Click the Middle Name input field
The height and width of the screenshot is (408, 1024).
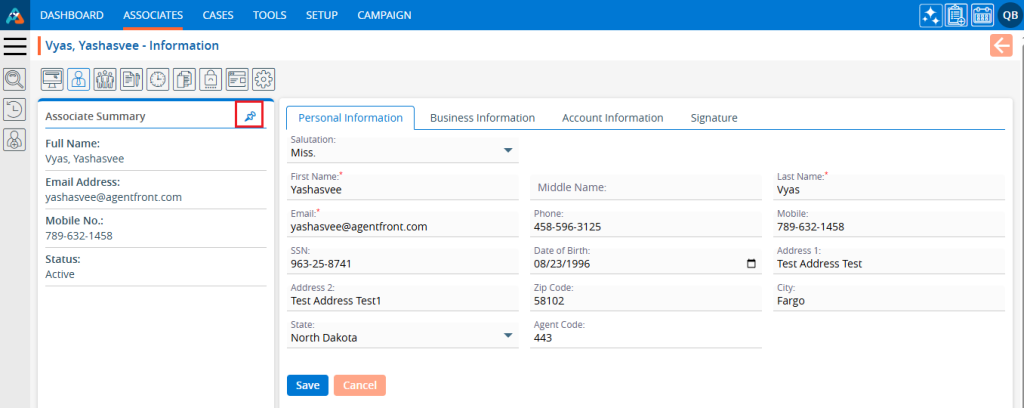pyautogui.click(x=647, y=187)
